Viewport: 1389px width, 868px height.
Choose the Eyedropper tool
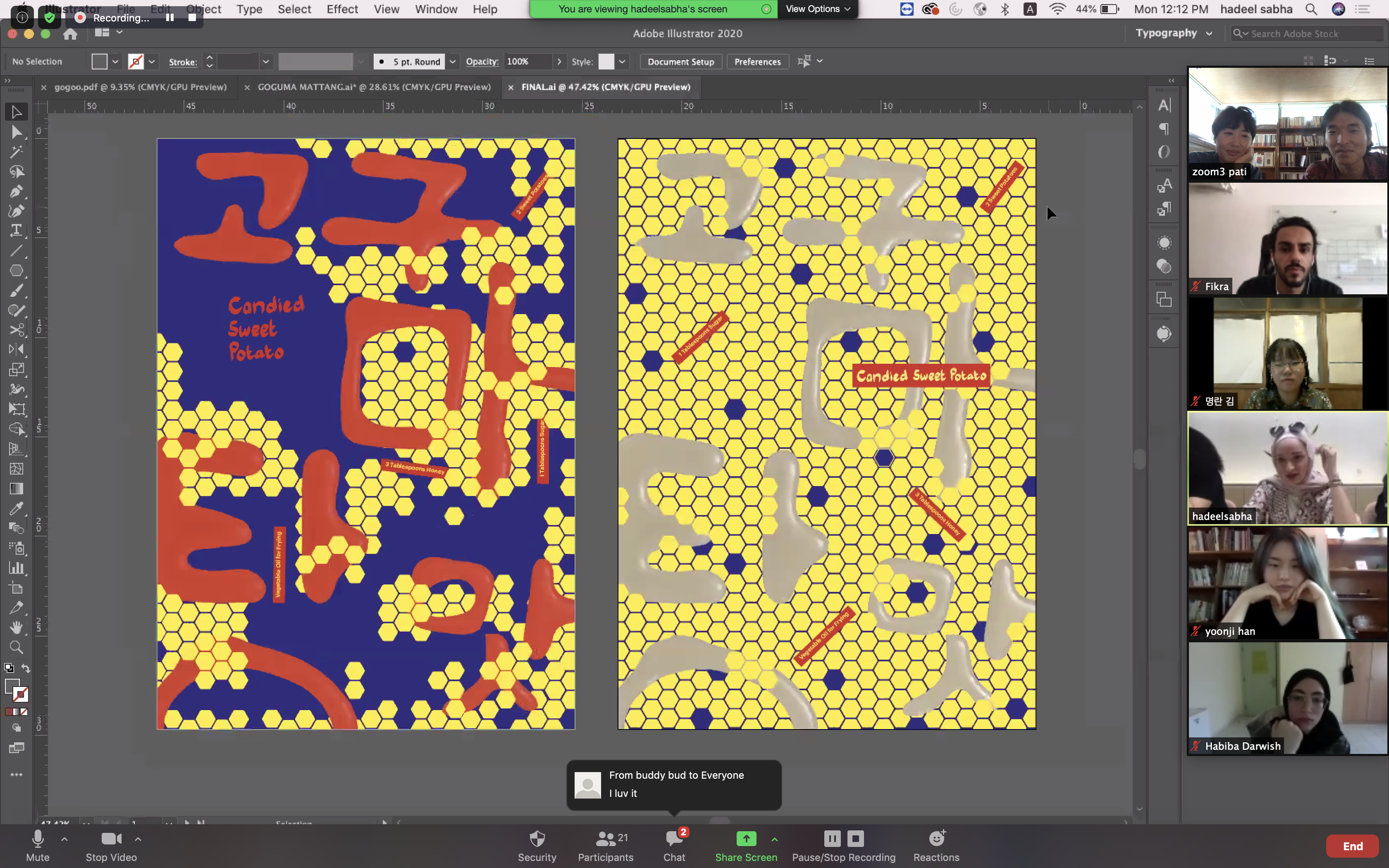pos(16,509)
